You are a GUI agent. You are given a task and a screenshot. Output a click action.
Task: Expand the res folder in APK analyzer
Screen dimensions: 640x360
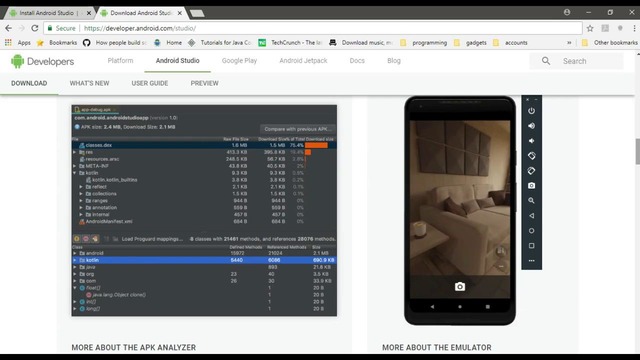coord(74,152)
